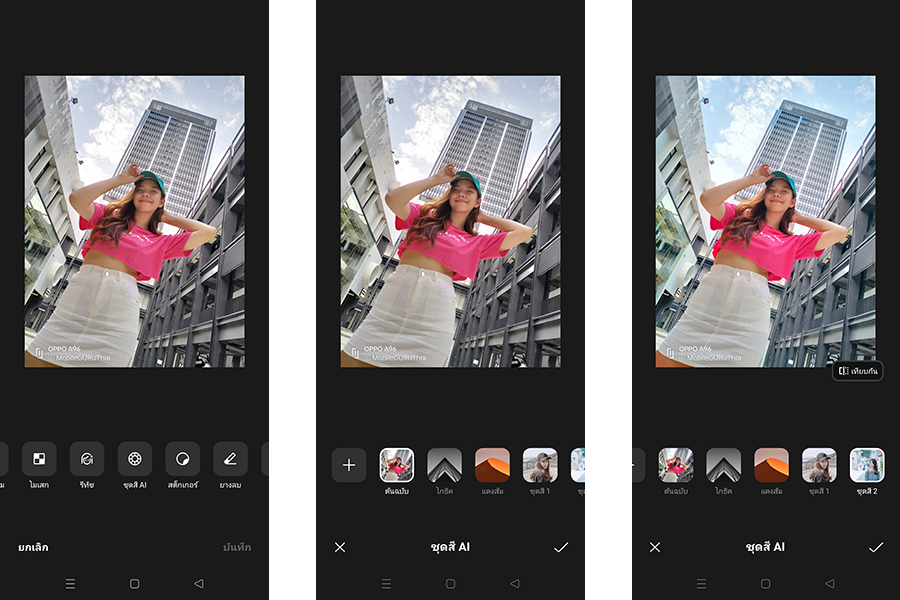Apply the โกธิค filter in middle screen
The height and width of the screenshot is (600, 900).
coord(444,465)
